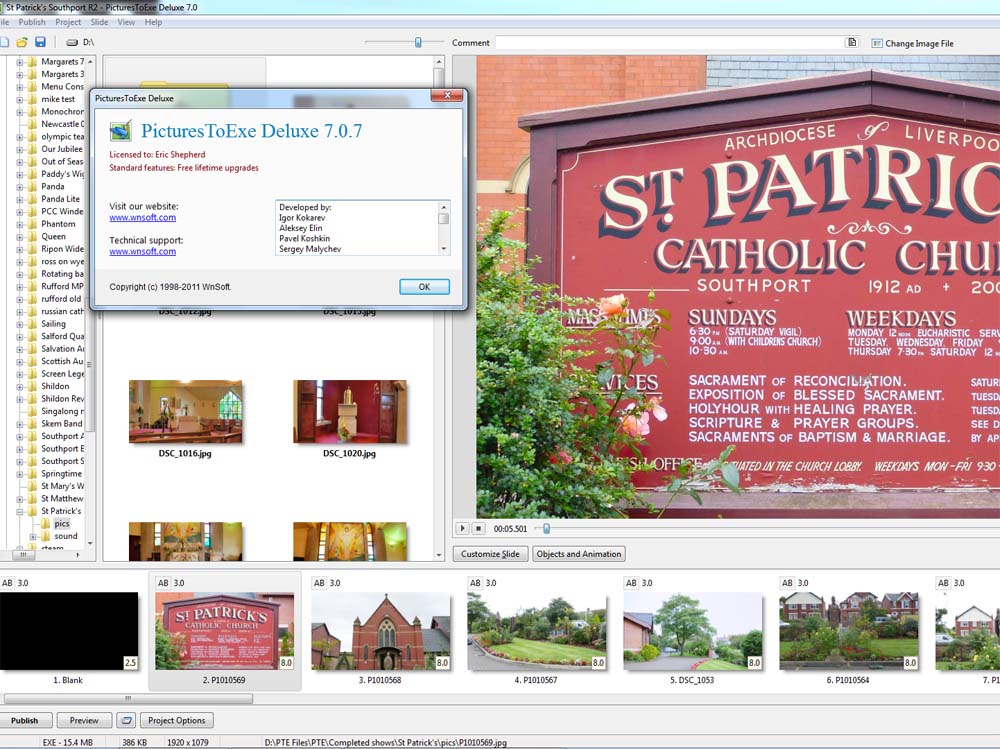Expand the Panda folder node
Screen dimensions: 1000x749
(x=20, y=187)
